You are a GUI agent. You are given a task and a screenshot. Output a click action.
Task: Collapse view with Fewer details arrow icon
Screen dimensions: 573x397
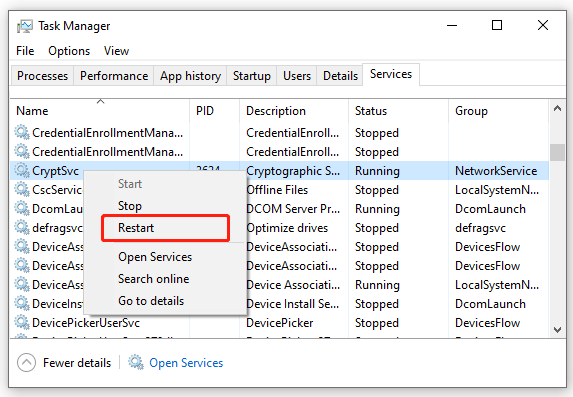[x=26, y=363]
